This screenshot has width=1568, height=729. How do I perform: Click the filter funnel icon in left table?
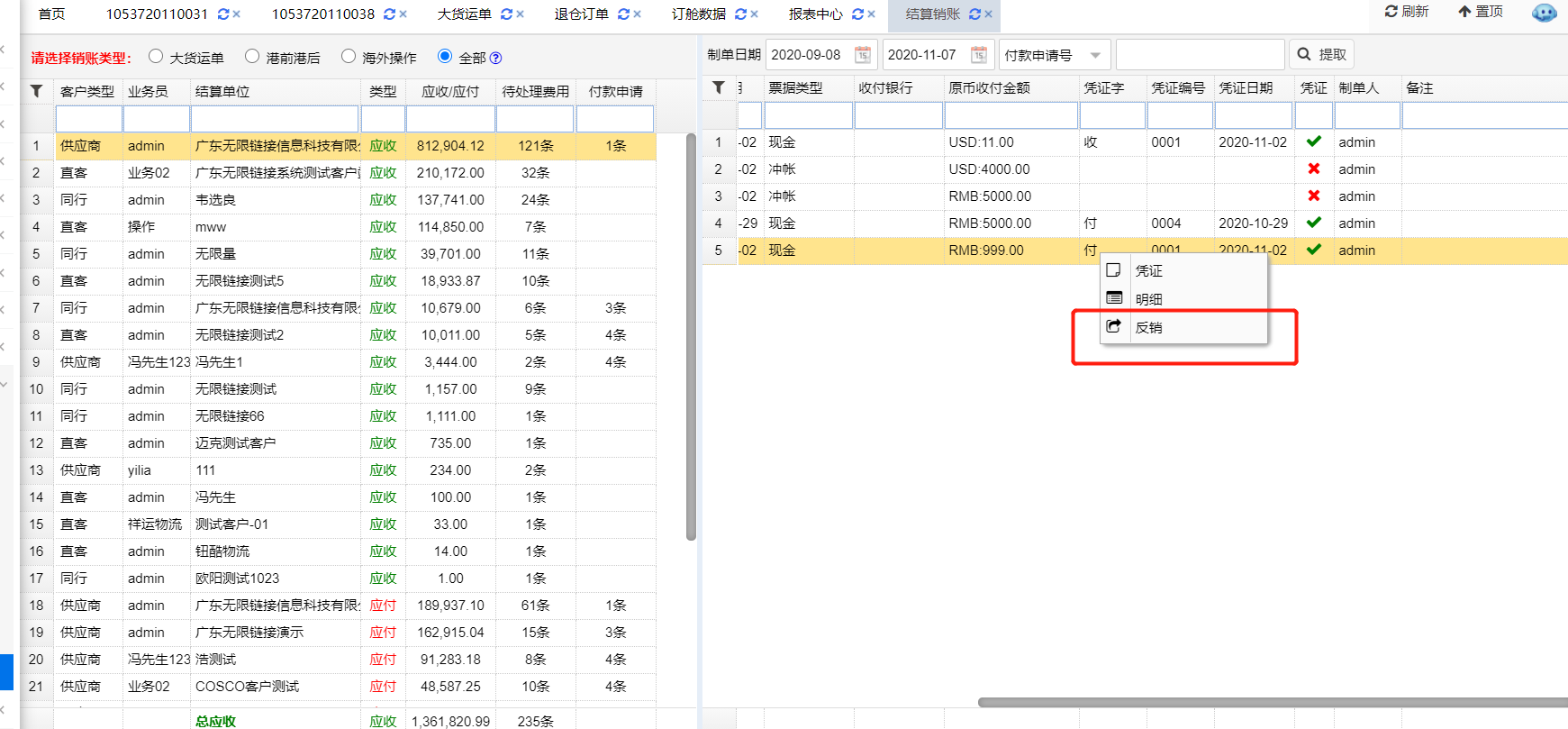(36, 91)
